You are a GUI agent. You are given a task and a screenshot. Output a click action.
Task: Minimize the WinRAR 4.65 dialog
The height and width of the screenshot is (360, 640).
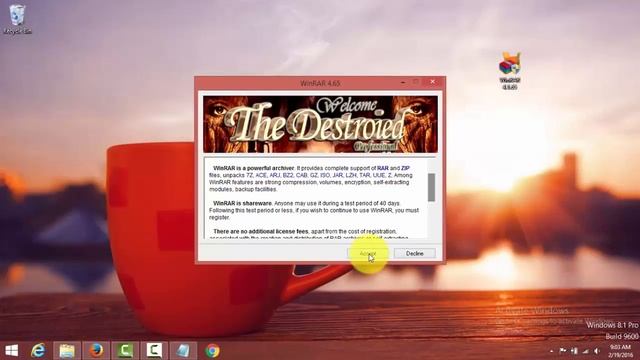pyautogui.click(x=403, y=82)
